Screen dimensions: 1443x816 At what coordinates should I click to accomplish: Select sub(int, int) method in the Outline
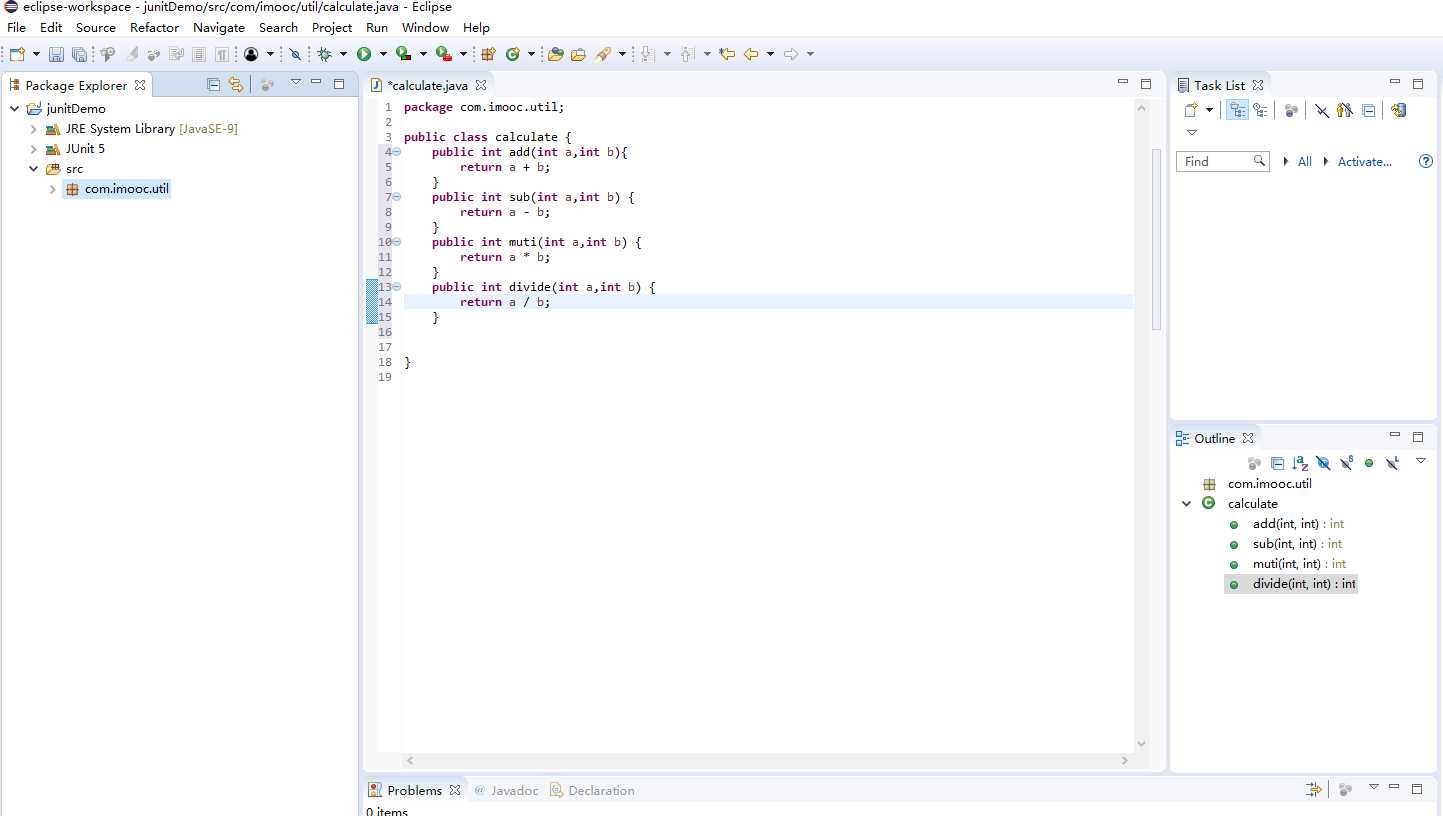[x=1297, y=544]
